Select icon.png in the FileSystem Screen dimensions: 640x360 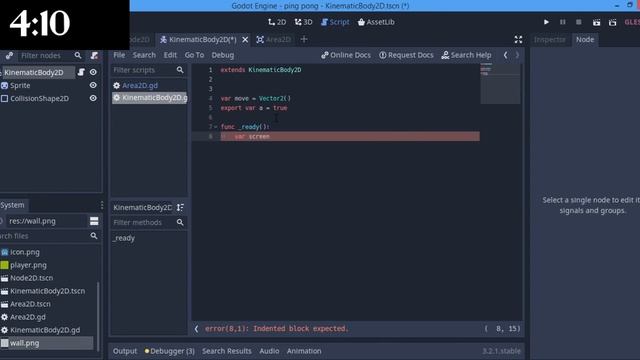click(x=24, y=252)
